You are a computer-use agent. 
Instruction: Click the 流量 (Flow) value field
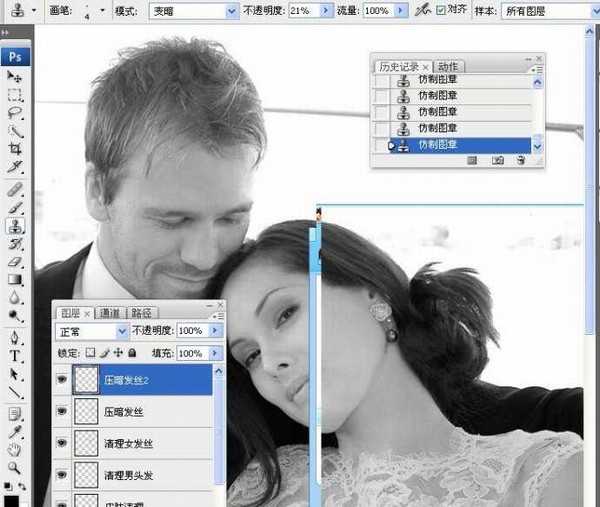376,10
